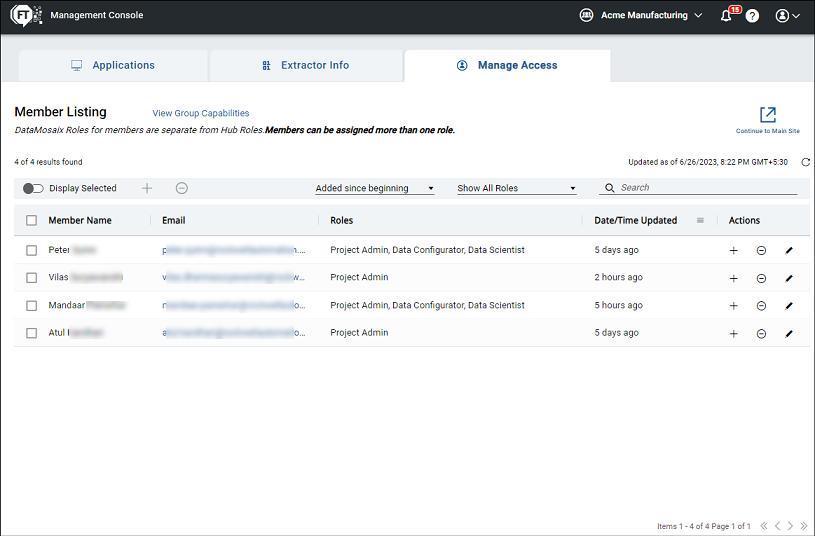Toggle the Display Selected switch
This screenshot has height=536, width=815.
[x=33, y=188]
